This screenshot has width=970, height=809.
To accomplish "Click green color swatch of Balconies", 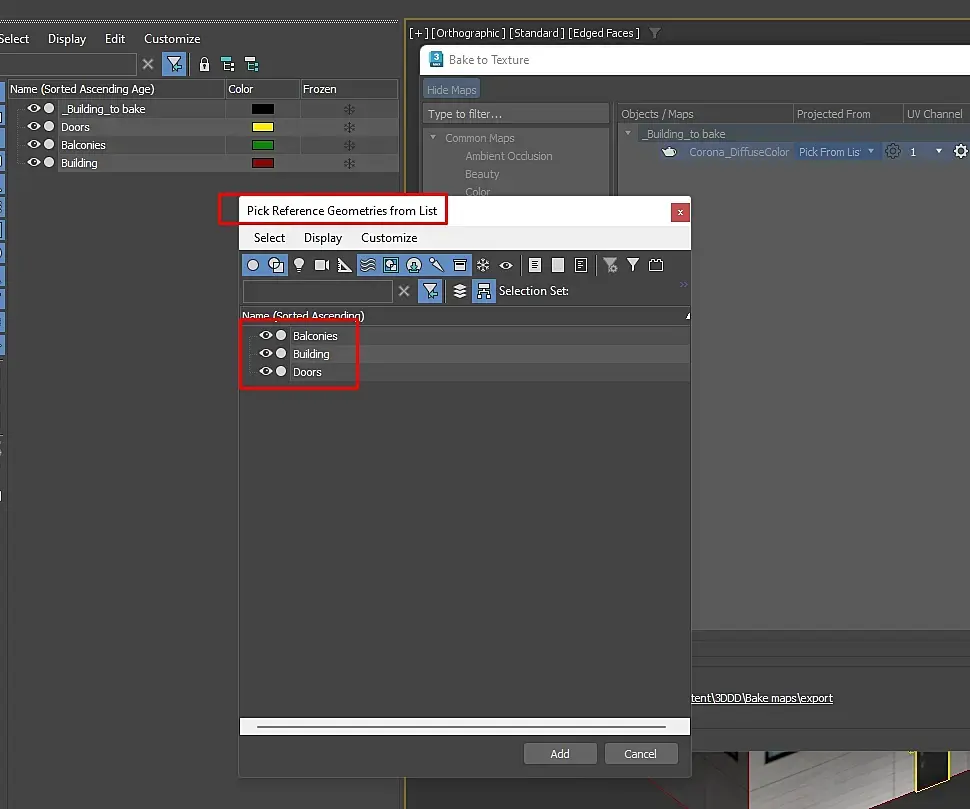I will pos(262,145).
